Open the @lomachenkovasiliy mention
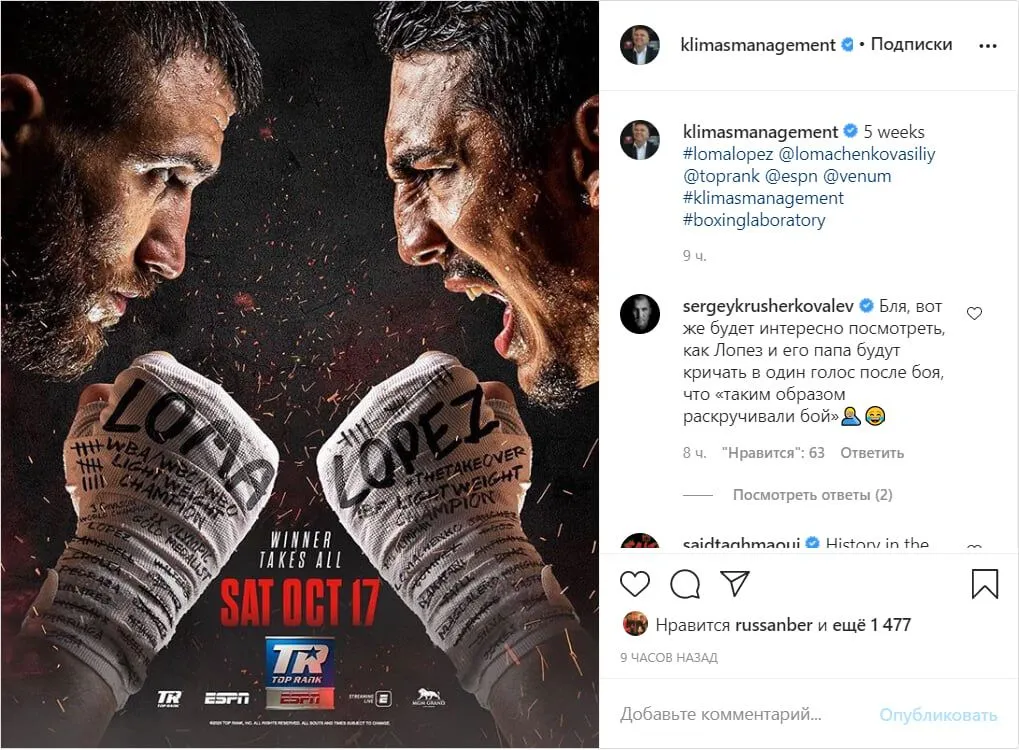This screenshot has height=750, width=1019. 857,154
